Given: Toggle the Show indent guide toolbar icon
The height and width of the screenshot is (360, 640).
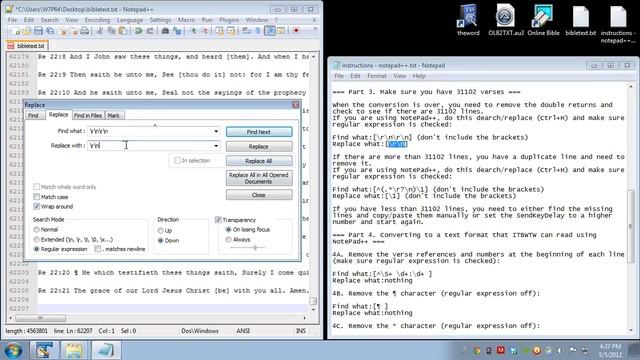Looking at the screenshot, I should coord(270,31).
